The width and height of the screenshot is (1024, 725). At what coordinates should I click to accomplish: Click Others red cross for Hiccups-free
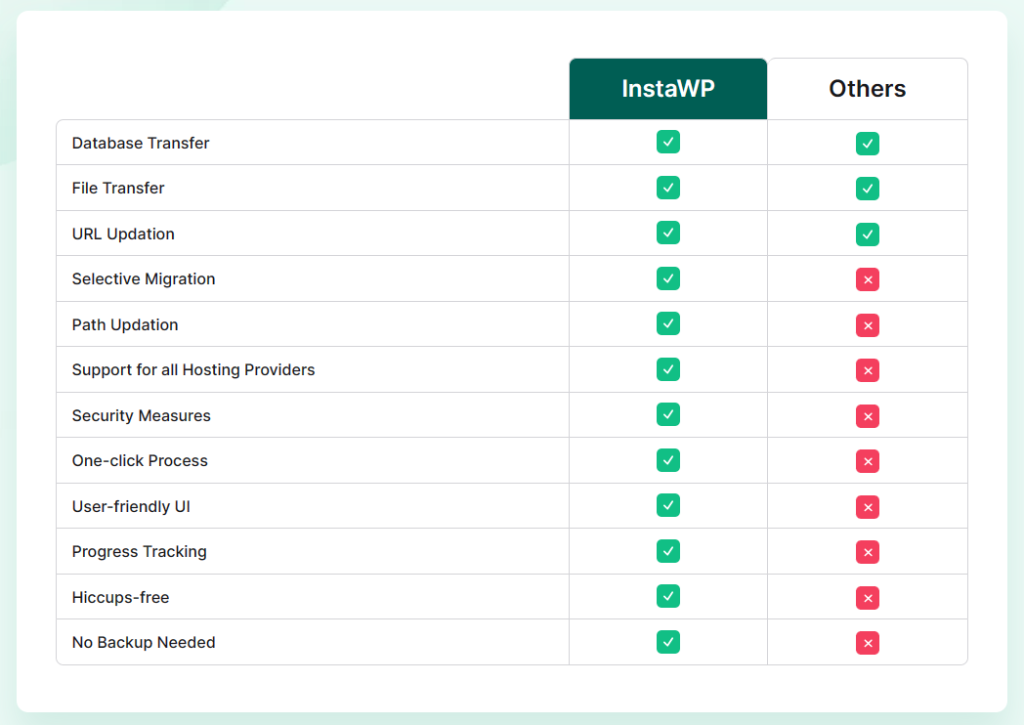867,598
